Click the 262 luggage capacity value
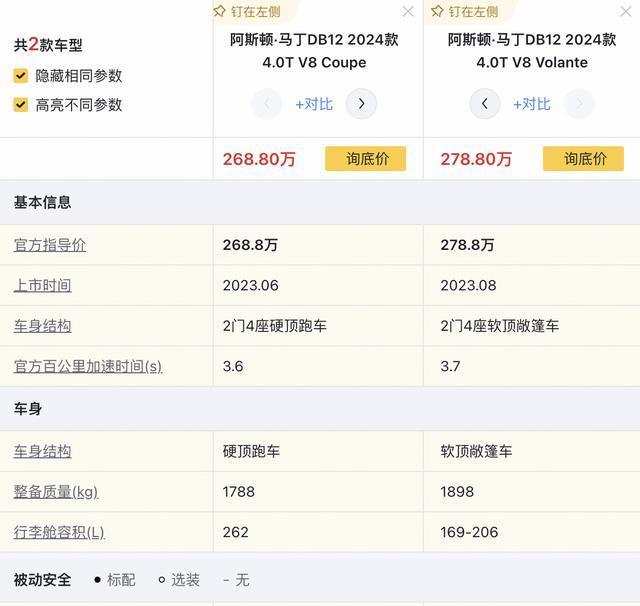Image resolution: width=640 pixels, height=606 pixels. pyautogui.click(x=236, y=532)
